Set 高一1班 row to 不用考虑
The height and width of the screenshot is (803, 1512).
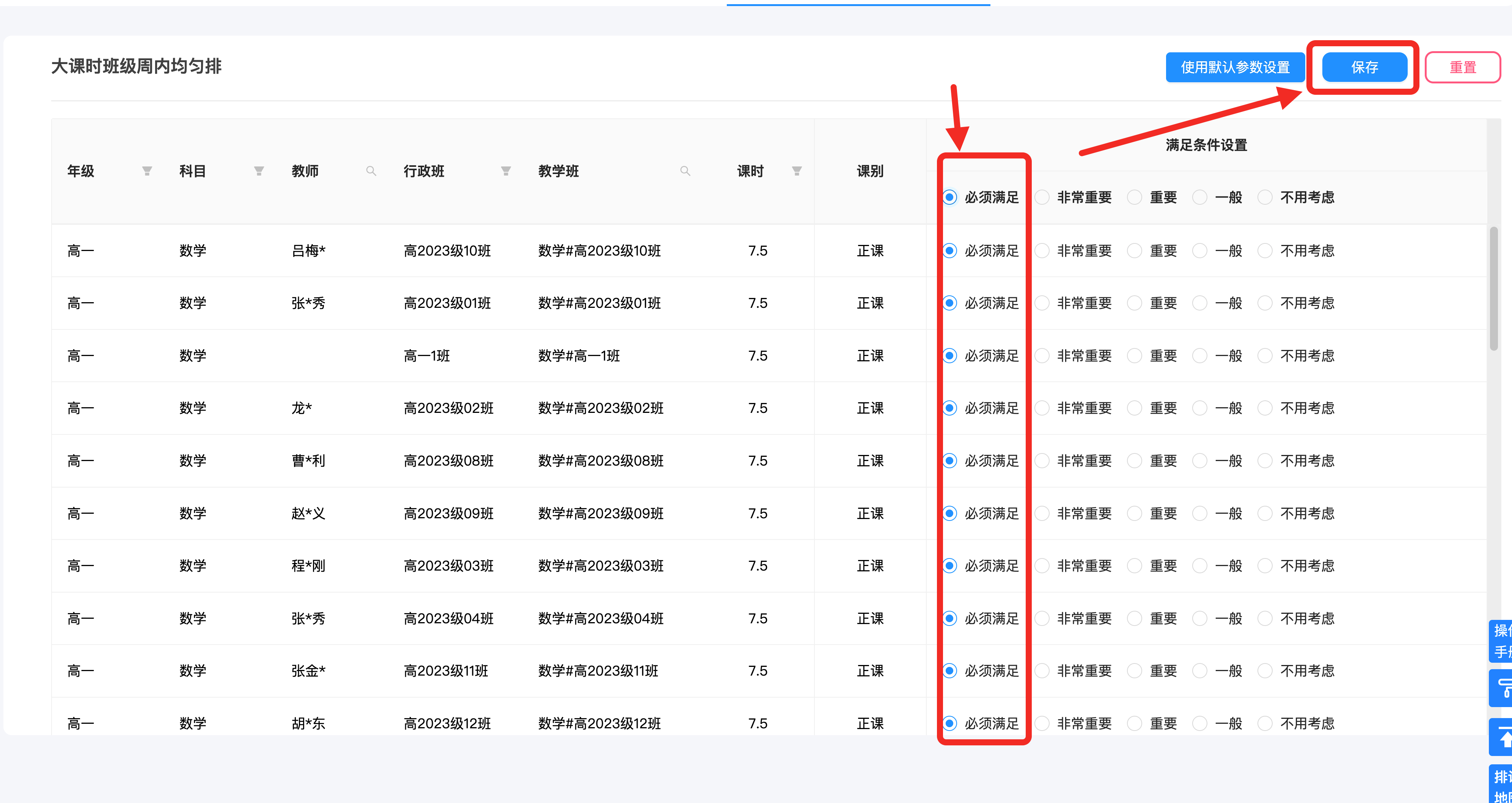(1265, 356)
